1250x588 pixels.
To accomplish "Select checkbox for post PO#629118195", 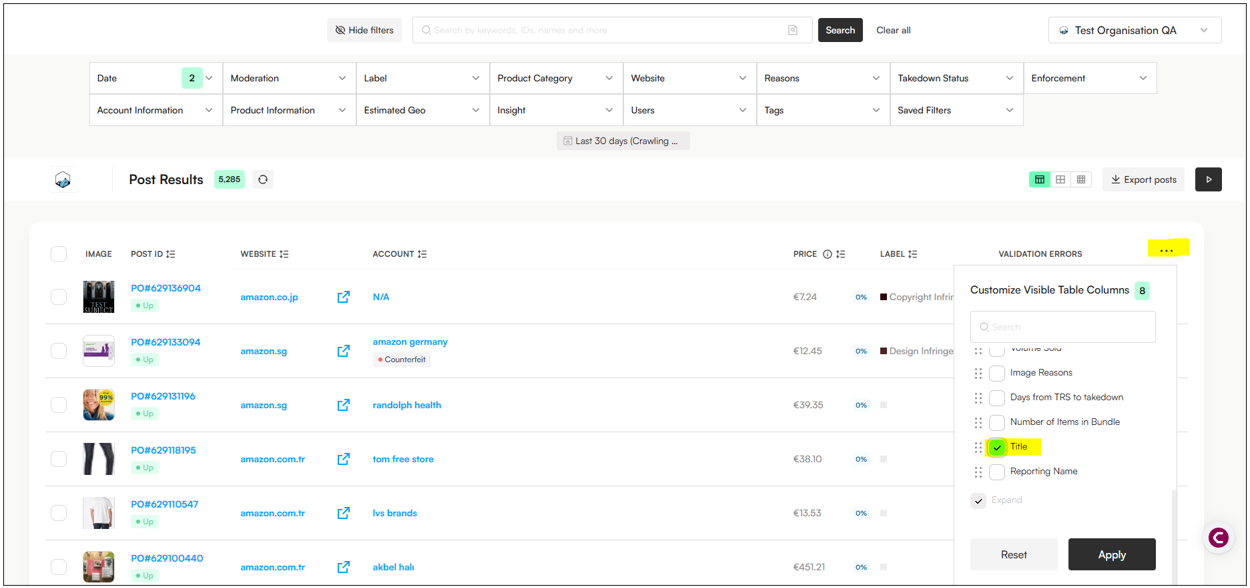I will pos(59,459).
